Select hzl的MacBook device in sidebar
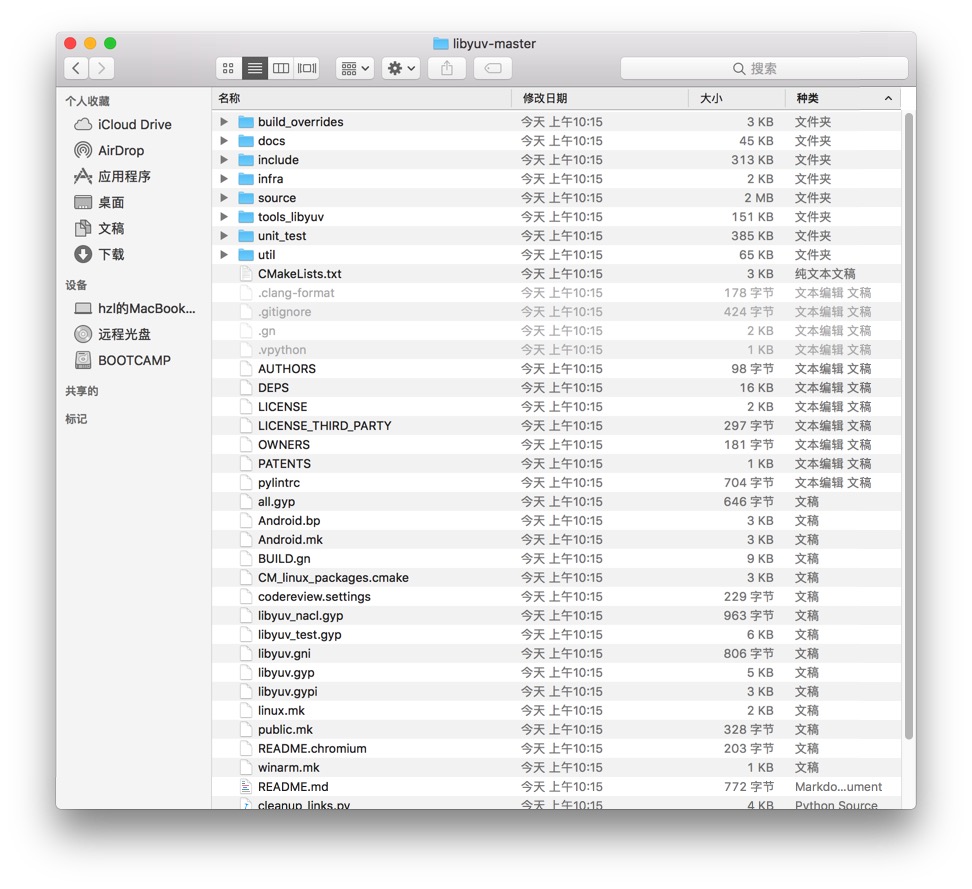972x889 pixels. tap(135, 309)
